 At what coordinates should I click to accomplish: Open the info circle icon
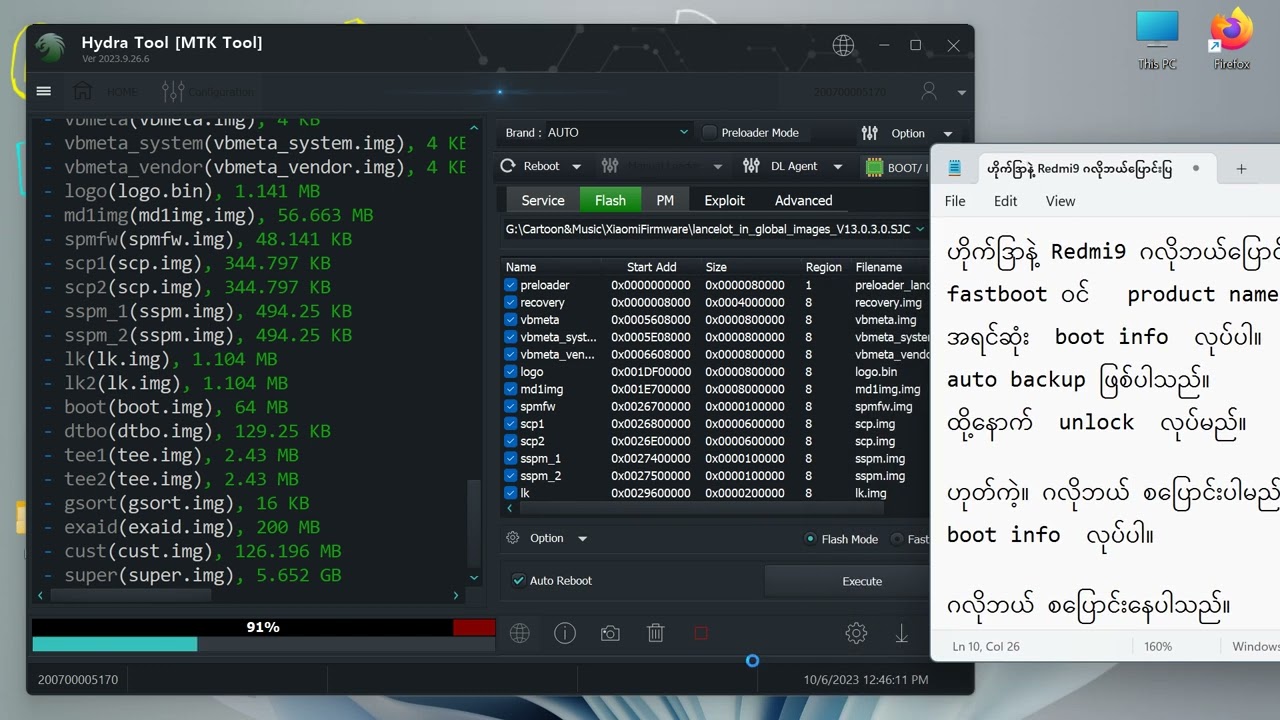click(x=565, y=633)
